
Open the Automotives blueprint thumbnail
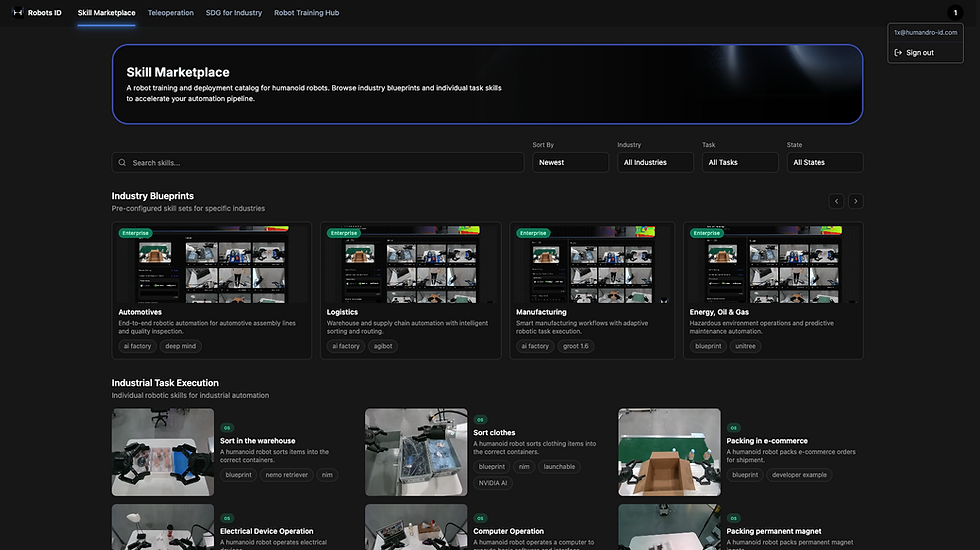212,265
